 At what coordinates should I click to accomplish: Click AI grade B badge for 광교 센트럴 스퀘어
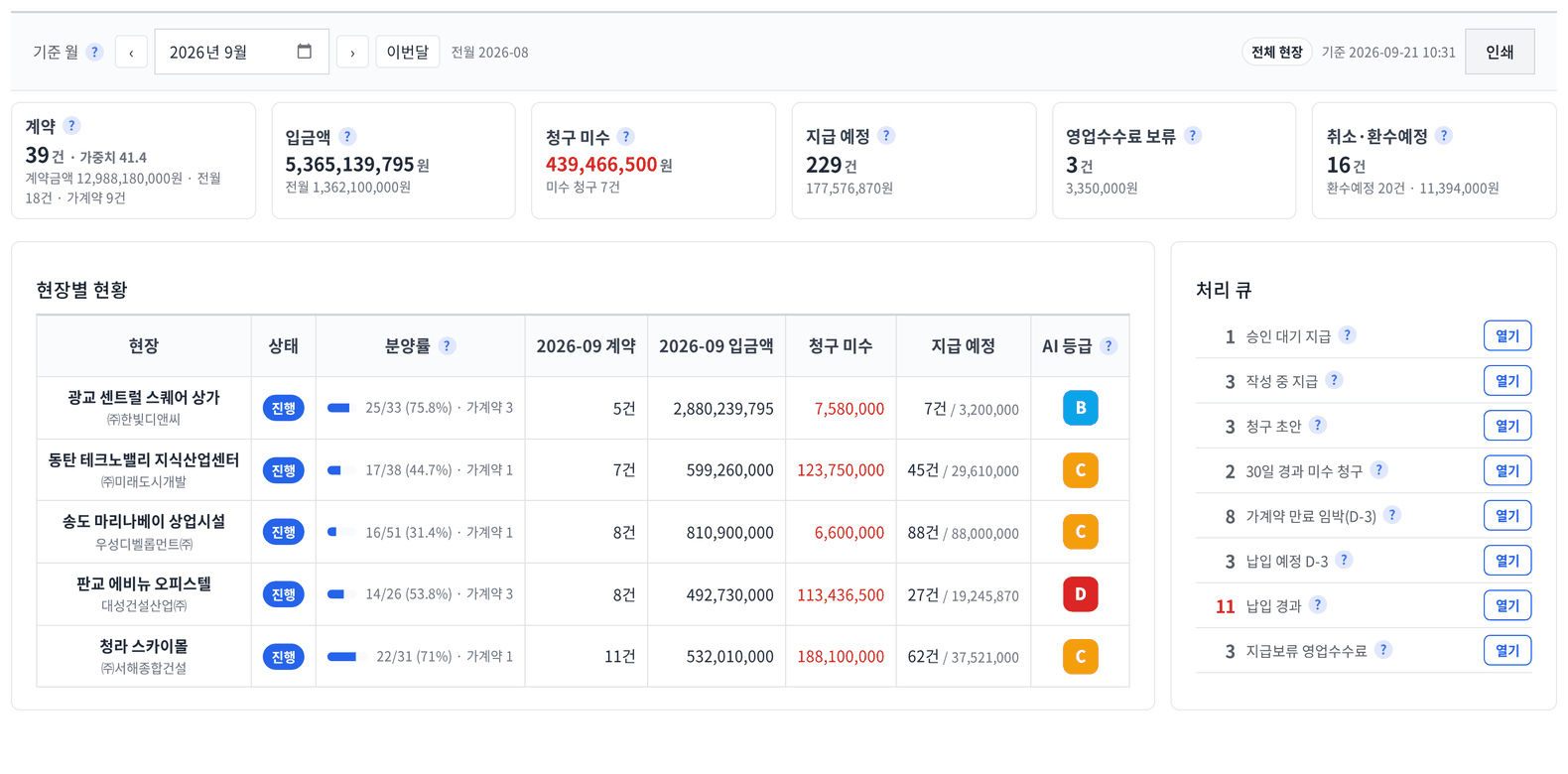point(1080,408)
